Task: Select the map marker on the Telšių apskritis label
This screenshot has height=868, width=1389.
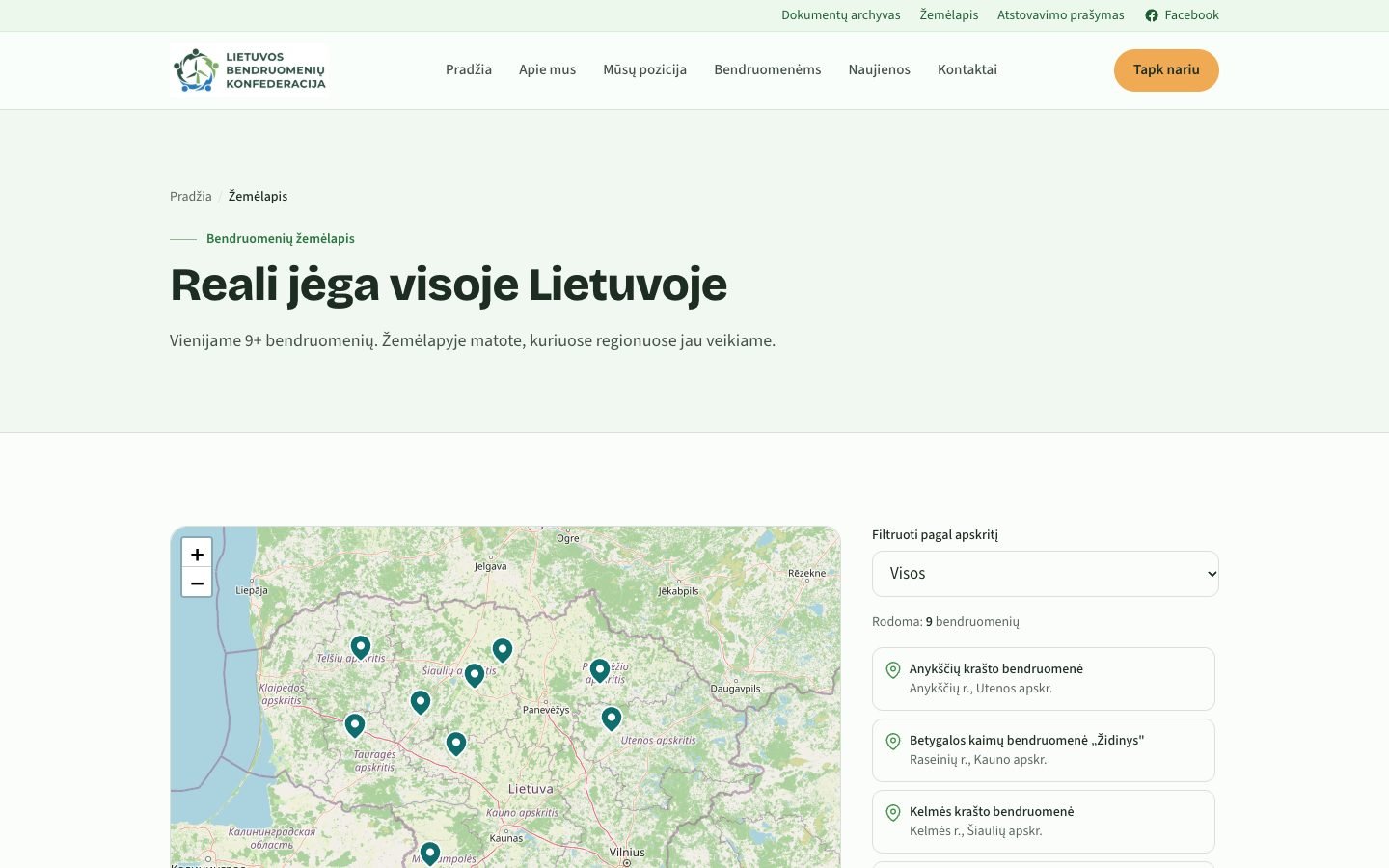Action: pyautogui.click(x=361, y=647)
